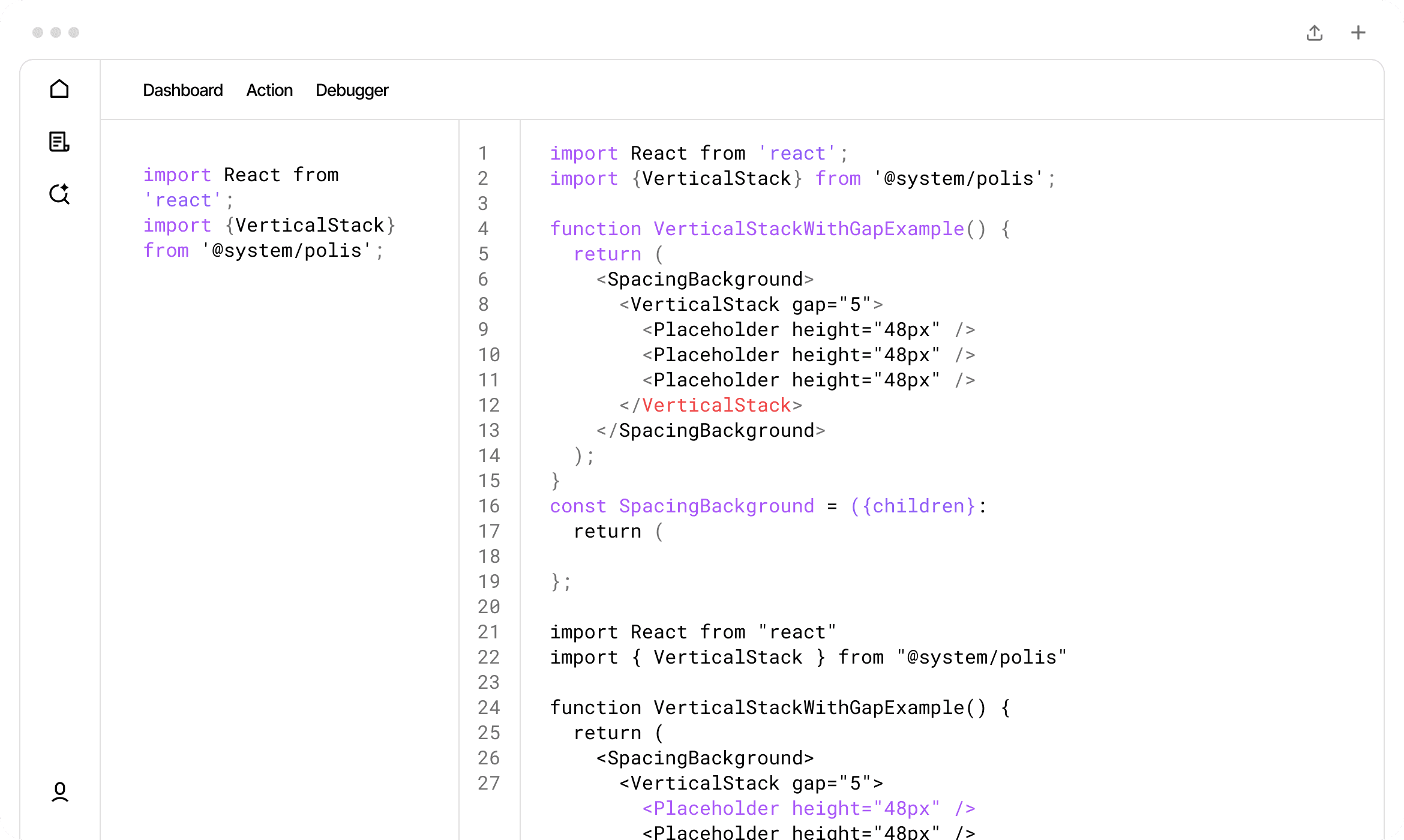
Task: Click VerticalStackWithGapExample function name on line 4
Action: click(808, 229)
